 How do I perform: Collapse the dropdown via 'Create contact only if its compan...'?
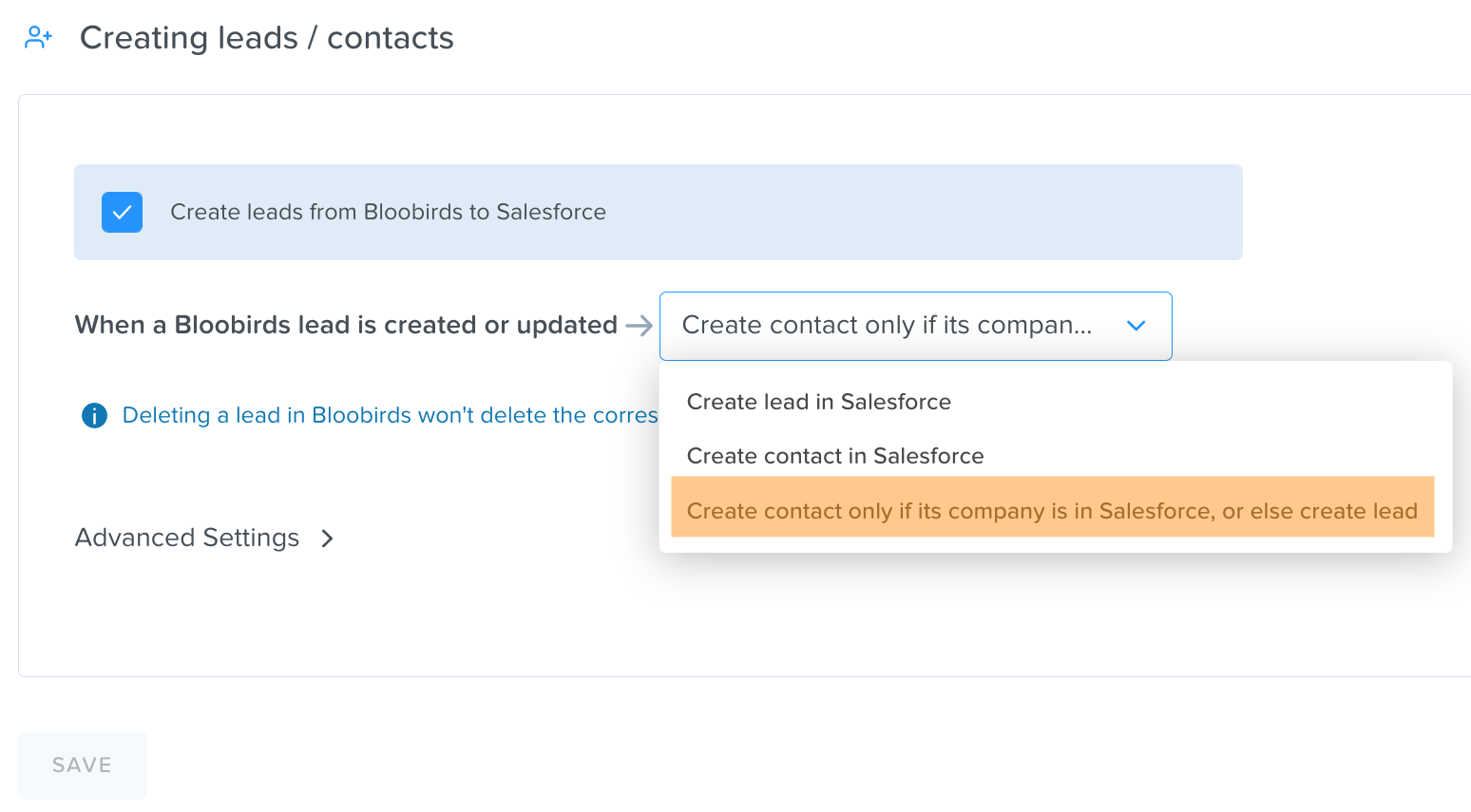pos(887,326)
